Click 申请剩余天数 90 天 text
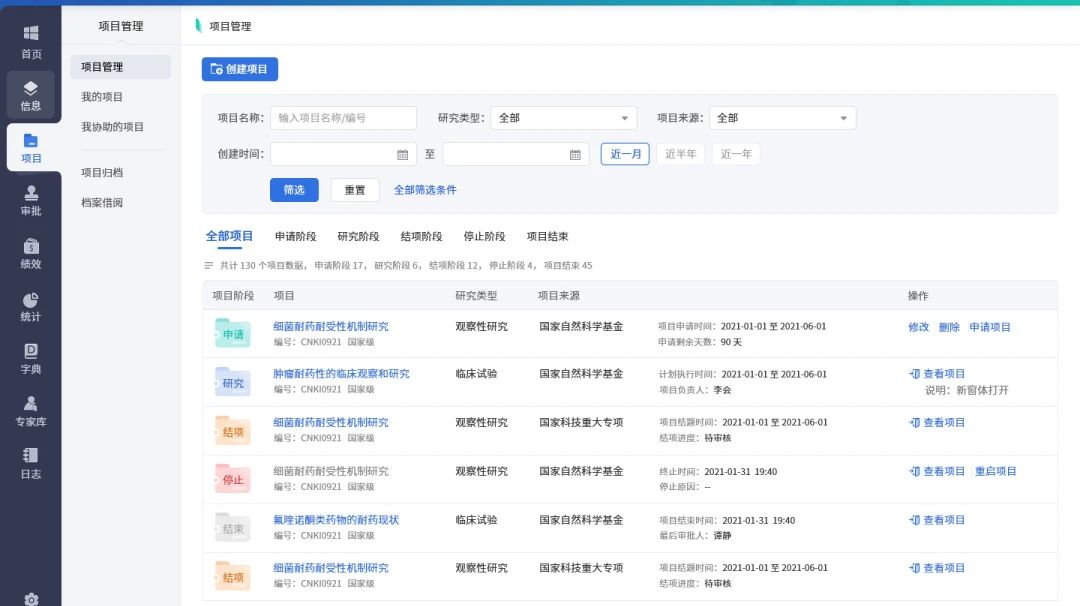The image size is (1080, 606). coord(700,342)
